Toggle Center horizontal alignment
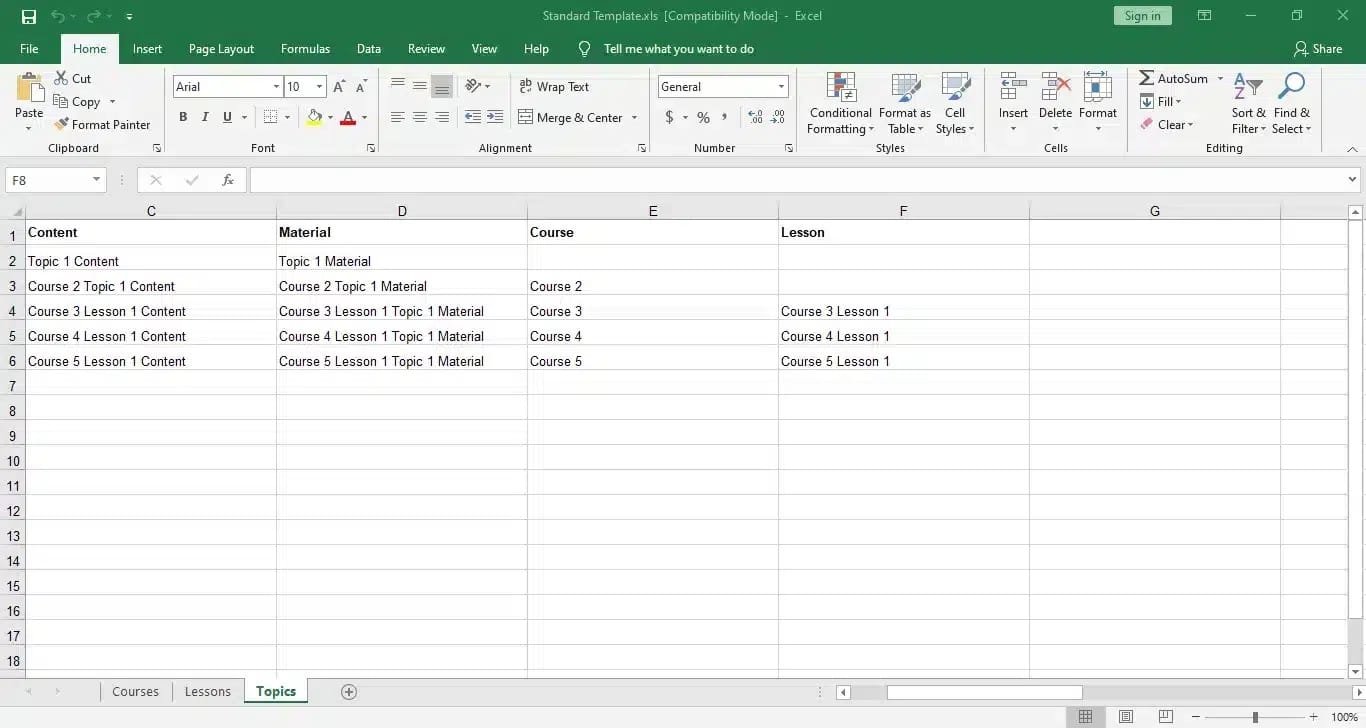 420,117
